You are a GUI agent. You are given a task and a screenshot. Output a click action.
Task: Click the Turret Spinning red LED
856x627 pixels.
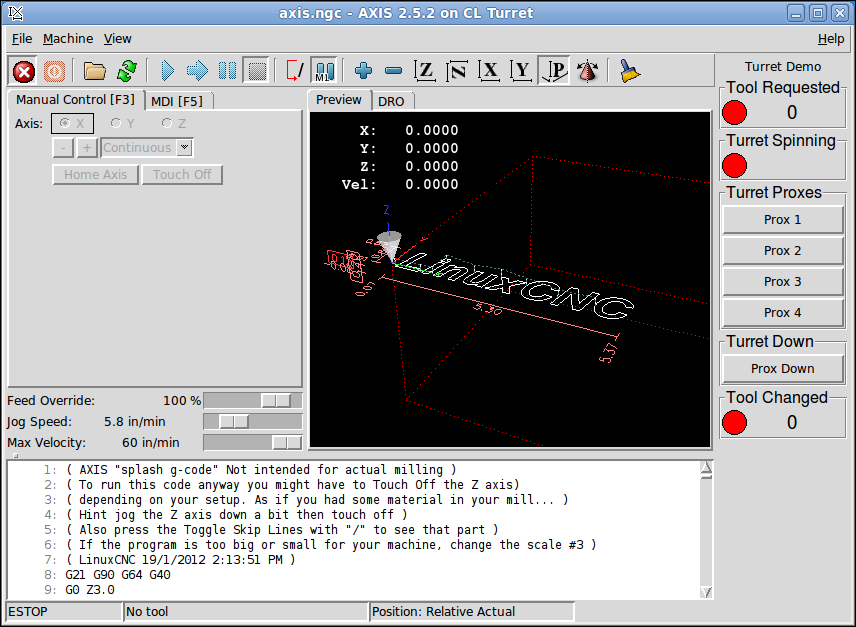(734, 165)
